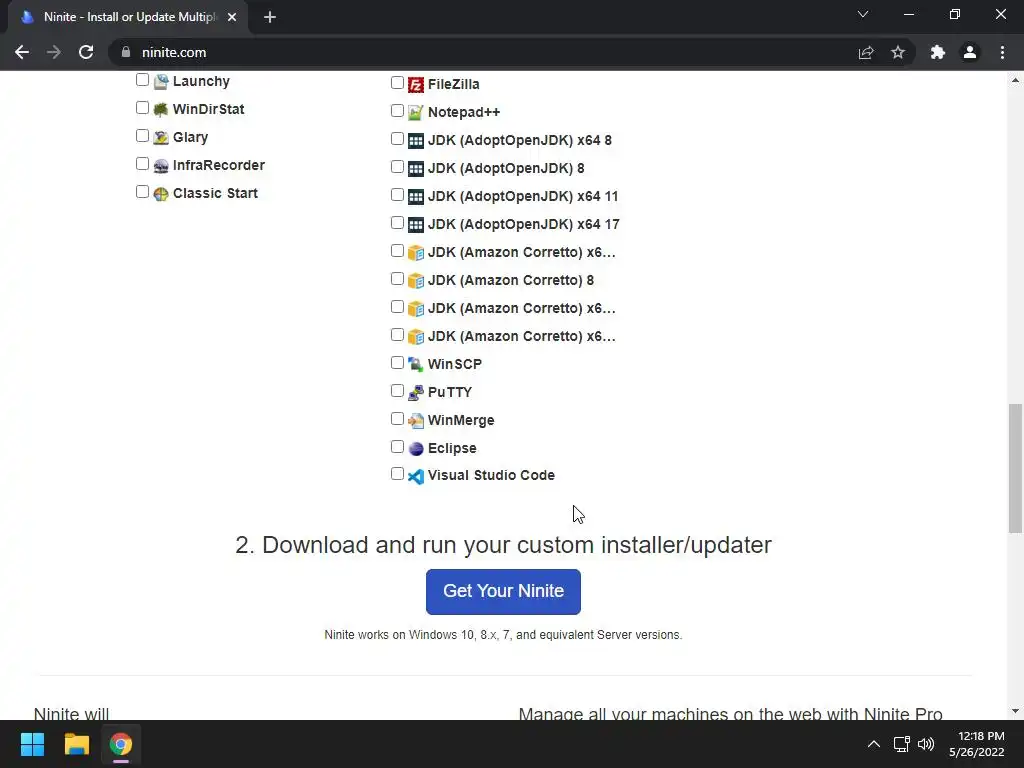Screen dimensions: 1024x768
Task: Tick the Notepad++ checkbox
Action: (397, 110)
